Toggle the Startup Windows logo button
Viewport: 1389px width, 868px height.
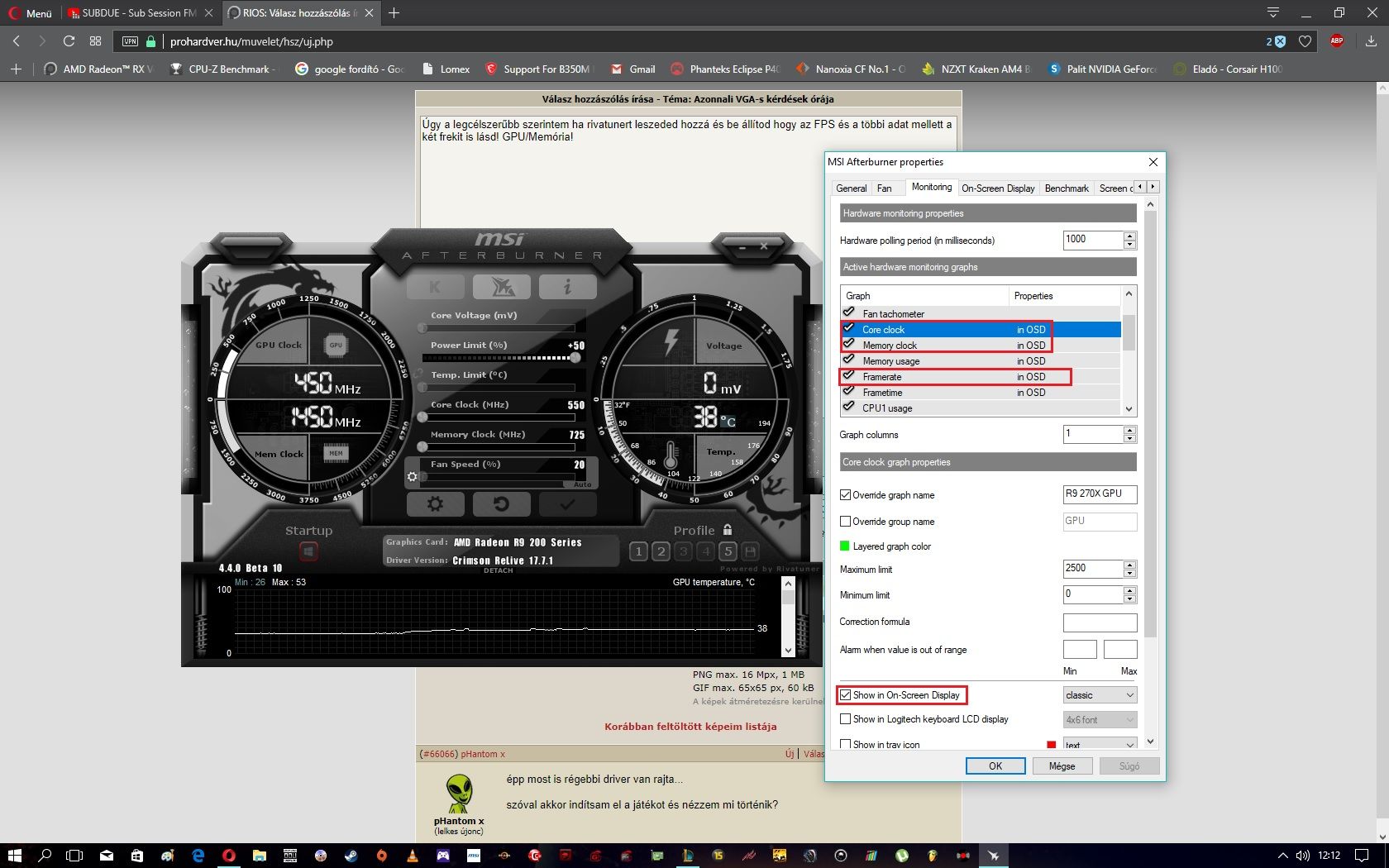click(308, 551)
